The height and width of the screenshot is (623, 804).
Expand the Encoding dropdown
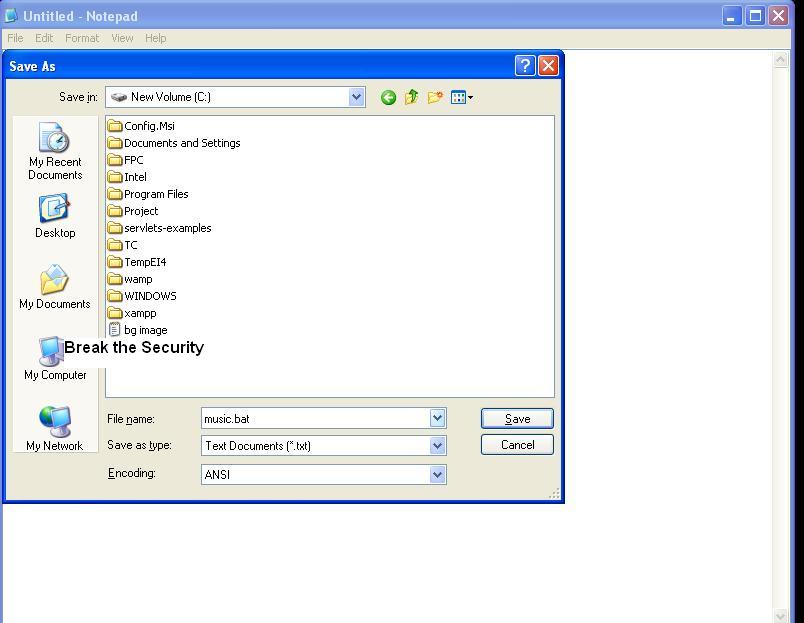click(x=437, y=474)
